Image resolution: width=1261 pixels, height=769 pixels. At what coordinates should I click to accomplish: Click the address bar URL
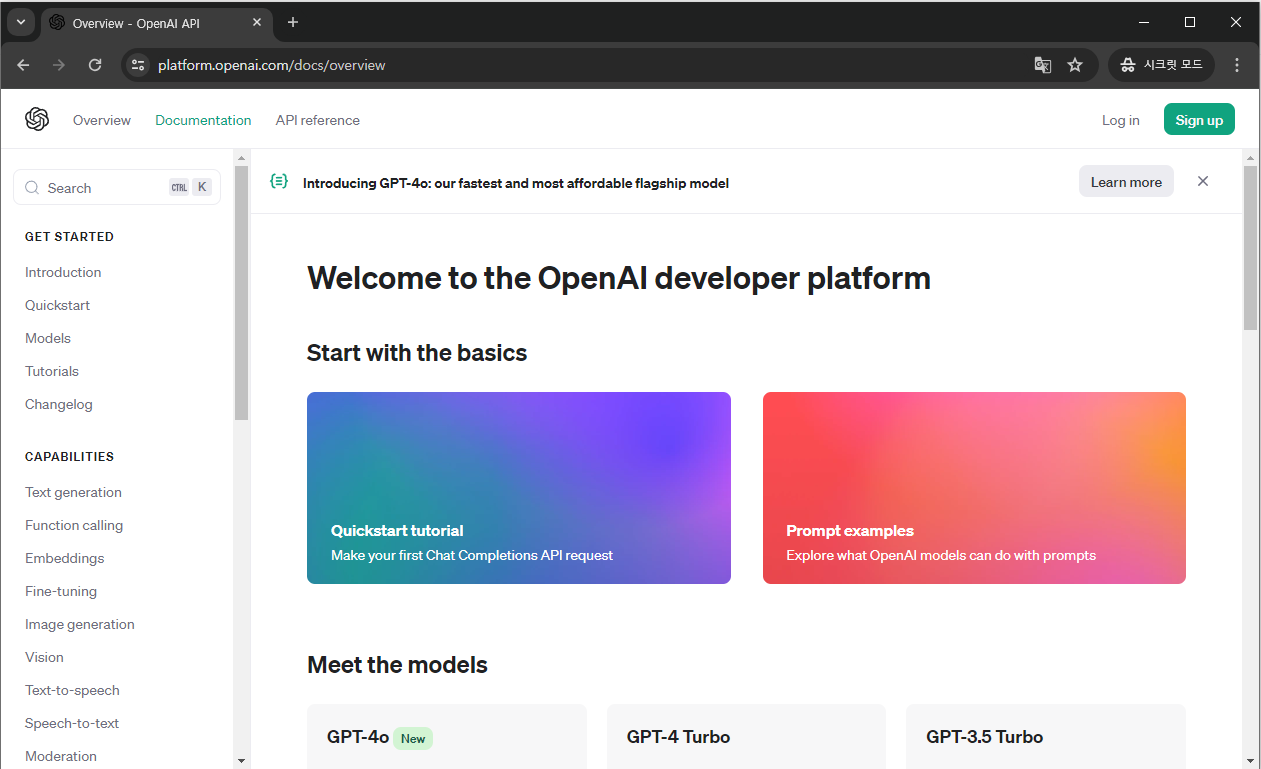coord(272,65)
